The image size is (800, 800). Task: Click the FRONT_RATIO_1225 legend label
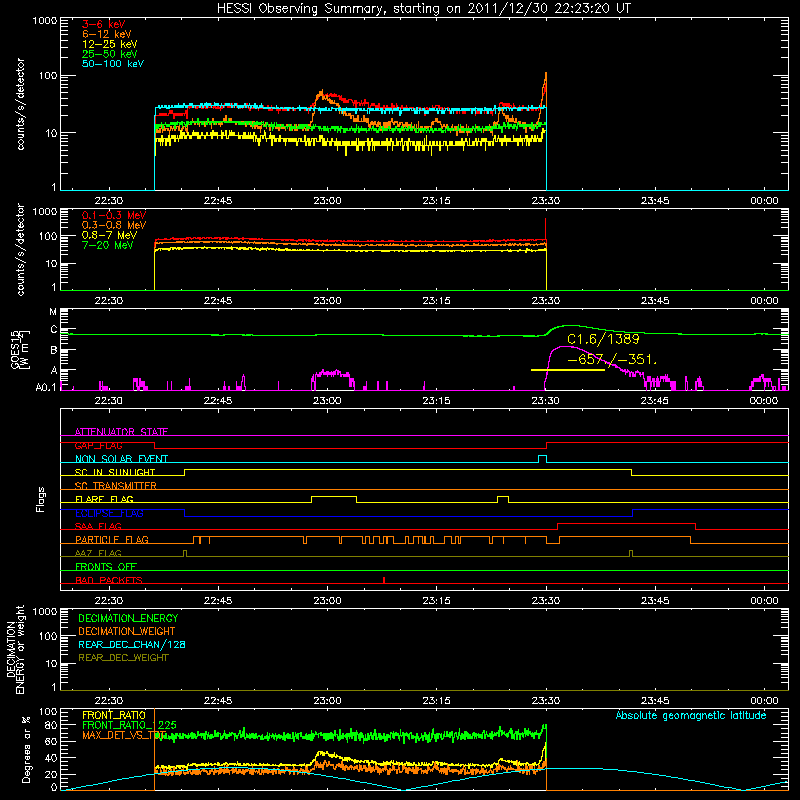[x=130, y=725]
